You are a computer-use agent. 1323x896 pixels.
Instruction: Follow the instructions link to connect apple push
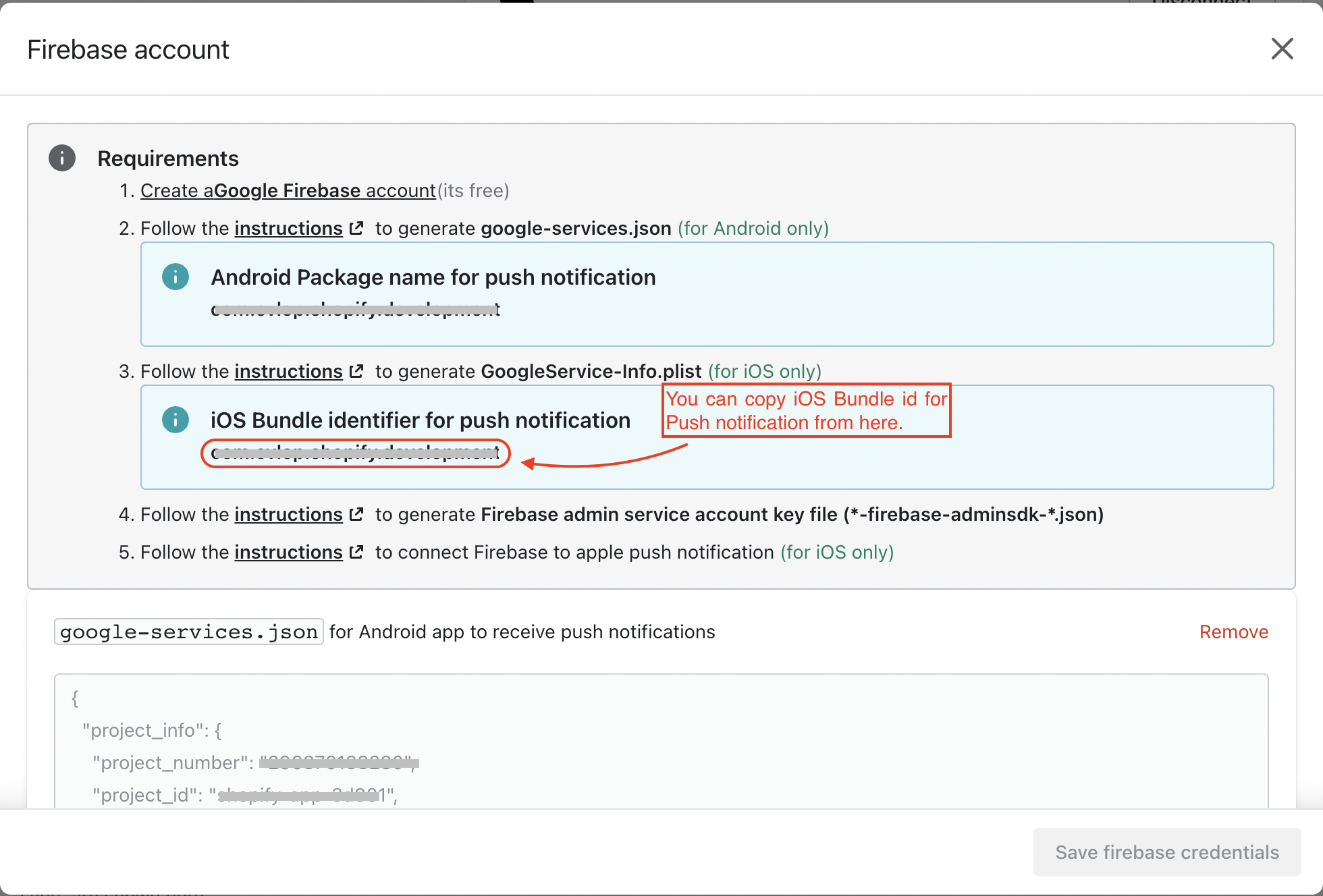coord(288,553)
